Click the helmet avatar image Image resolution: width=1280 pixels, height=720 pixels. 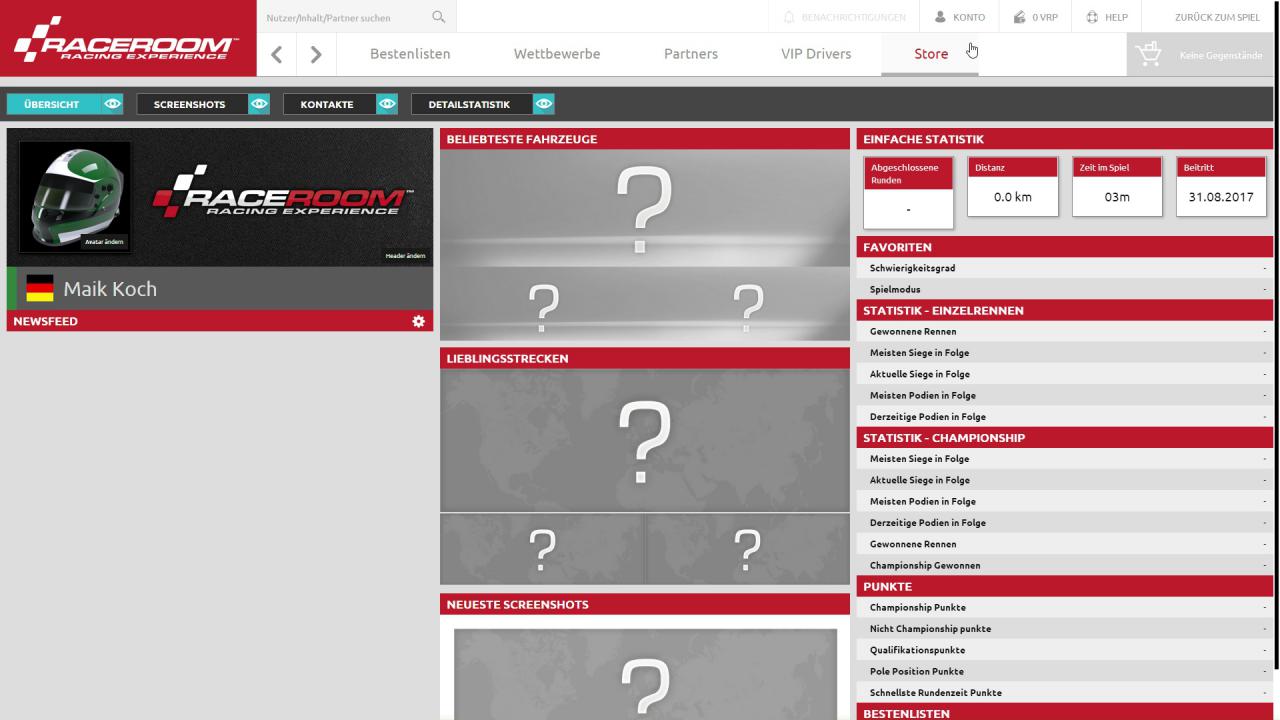(x=75, y=196)
